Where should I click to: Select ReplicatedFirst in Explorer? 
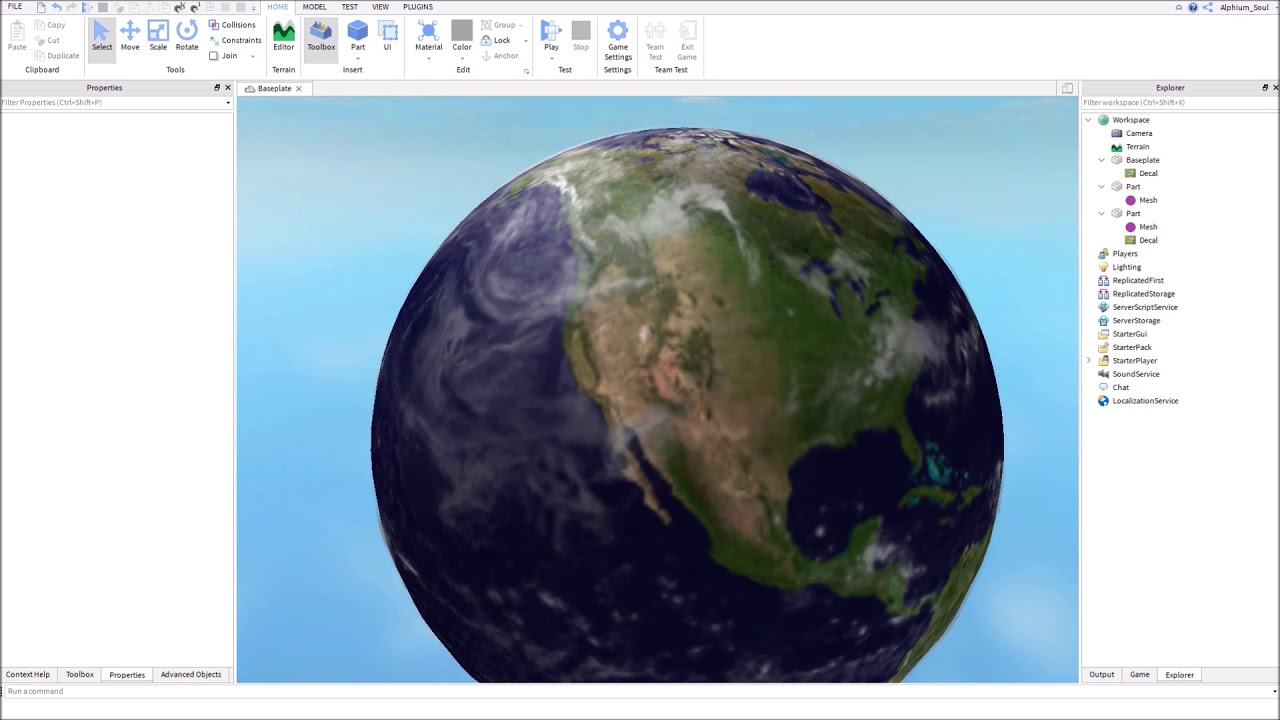click(x=1138, y=281)
